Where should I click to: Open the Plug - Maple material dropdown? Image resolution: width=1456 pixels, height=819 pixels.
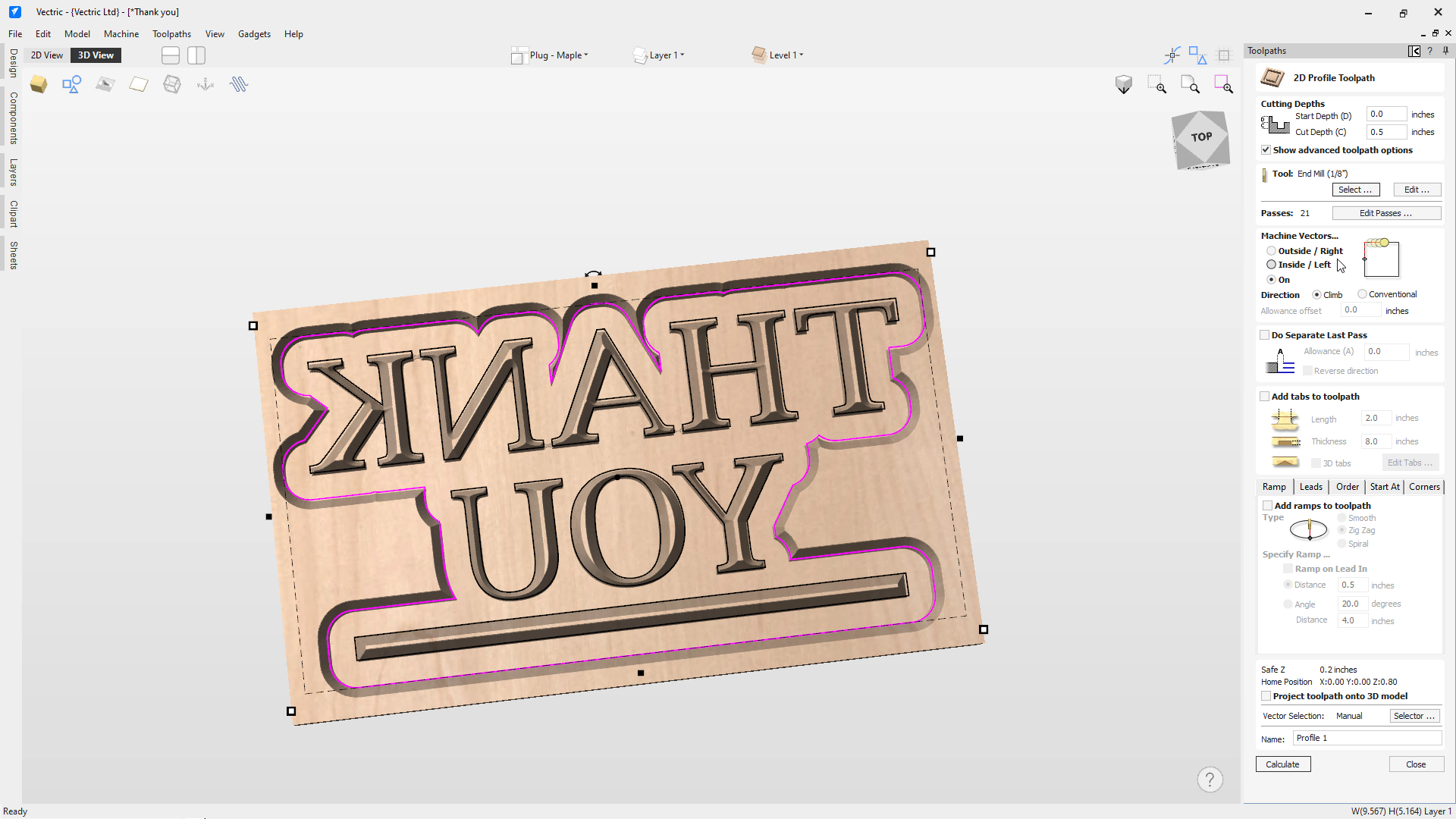coord(559,55)
